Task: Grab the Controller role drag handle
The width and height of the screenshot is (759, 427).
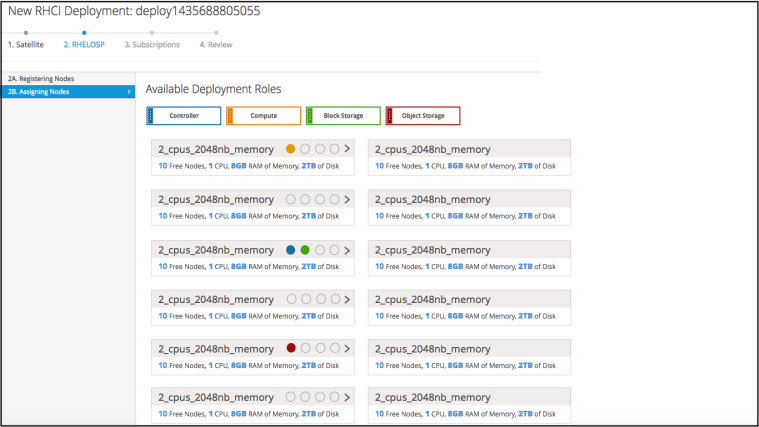Action: [x=150, y=116]
